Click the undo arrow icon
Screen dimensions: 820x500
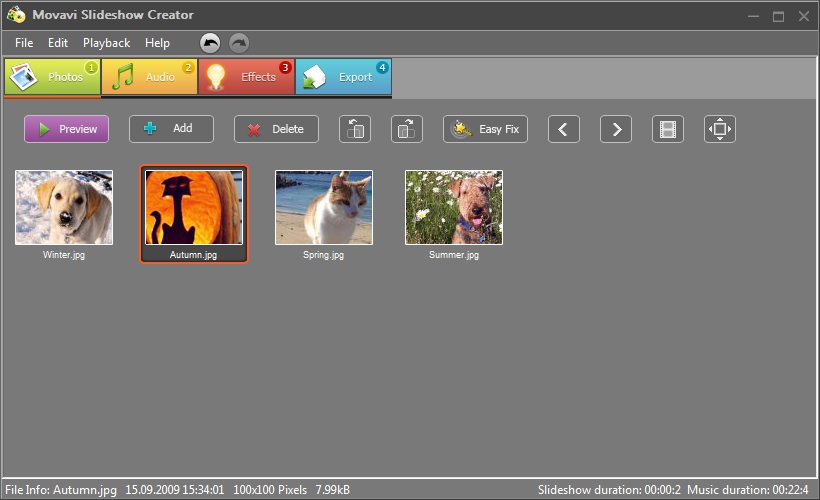coord(210,43)
